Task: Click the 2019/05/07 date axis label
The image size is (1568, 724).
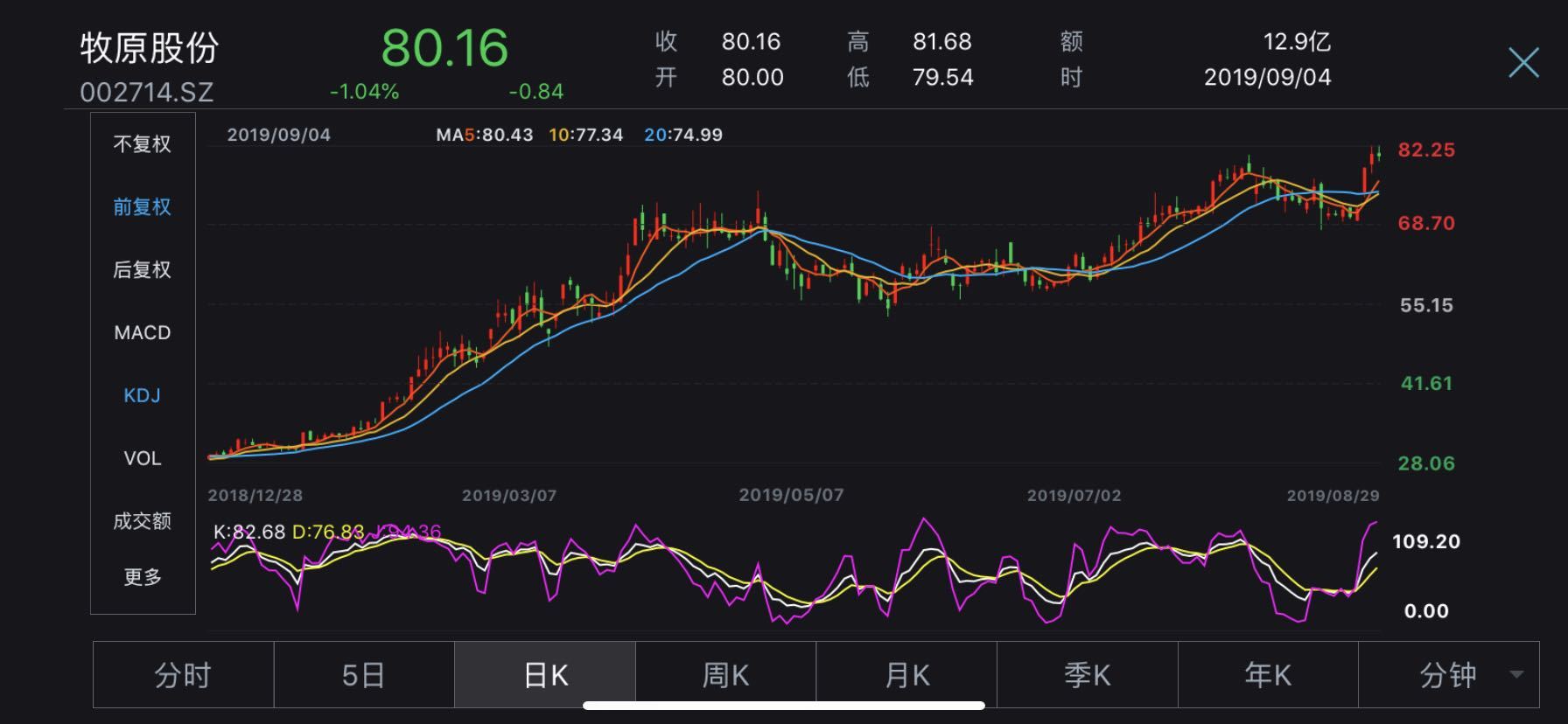Action: coord(791,496)
